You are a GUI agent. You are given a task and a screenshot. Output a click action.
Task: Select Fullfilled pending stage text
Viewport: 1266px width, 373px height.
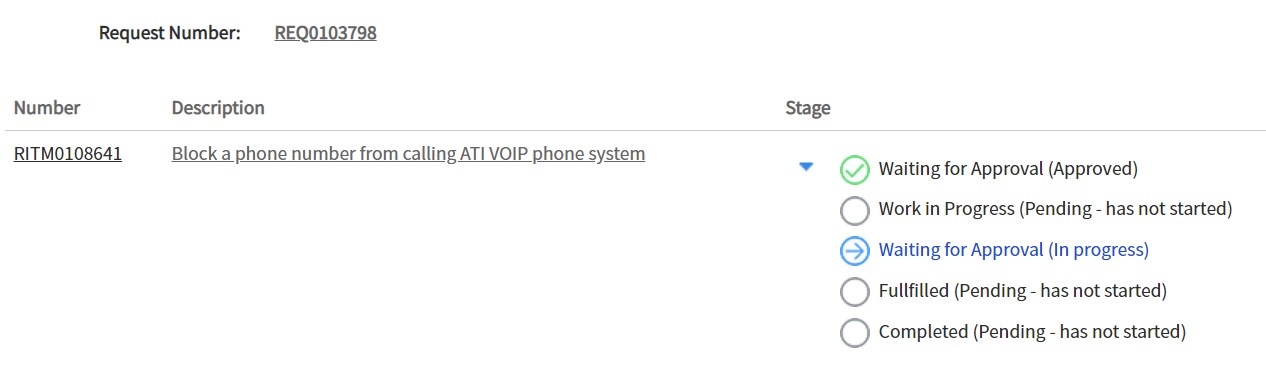[x=1023, y=291]
